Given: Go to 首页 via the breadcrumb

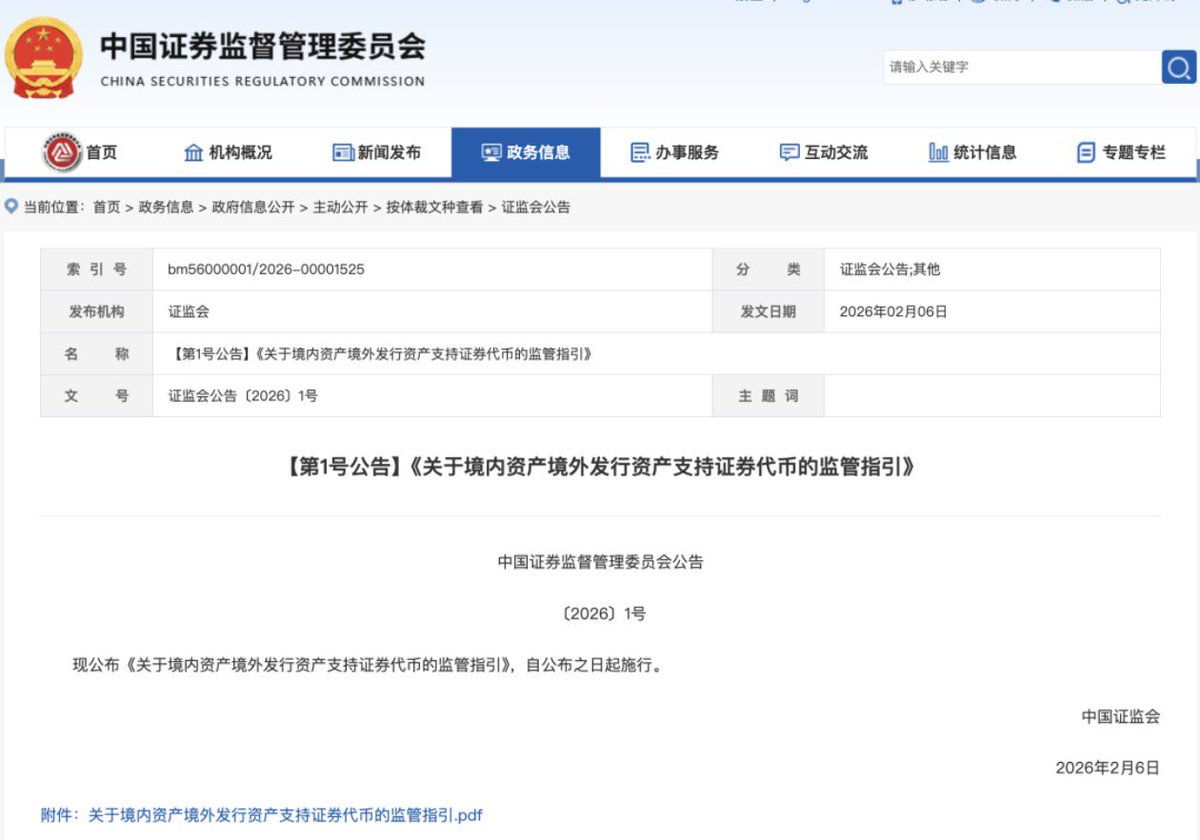Looking at the screenshot, I should pyautogui.click(x=106, y=207).
